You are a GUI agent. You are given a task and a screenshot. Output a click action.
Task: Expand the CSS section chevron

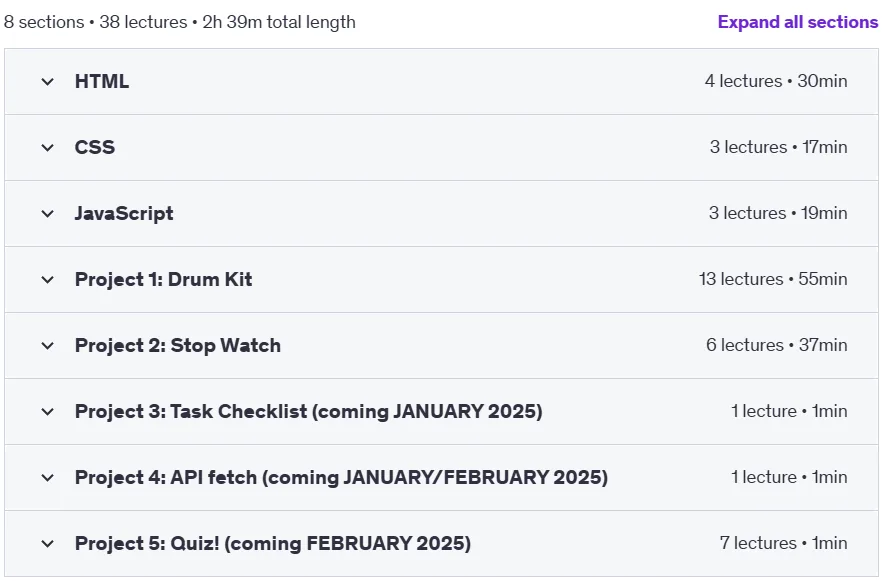coord(48,148)
